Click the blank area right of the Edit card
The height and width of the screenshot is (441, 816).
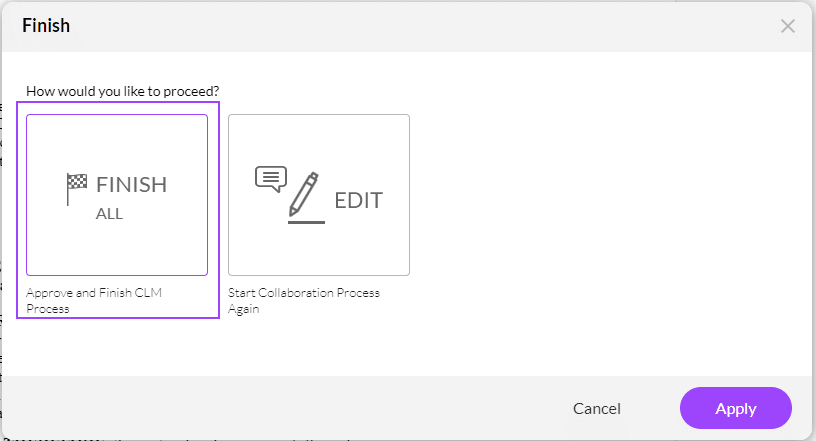coord(609,208)
